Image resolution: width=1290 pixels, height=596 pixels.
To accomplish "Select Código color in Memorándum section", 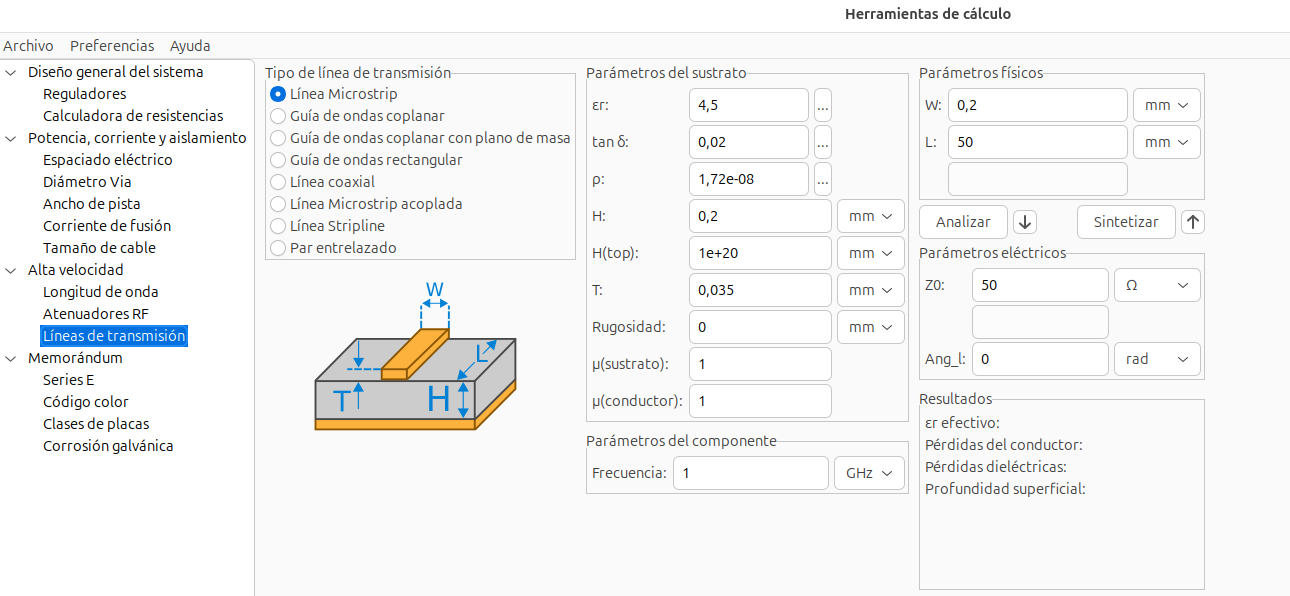I will click(86, 402).
